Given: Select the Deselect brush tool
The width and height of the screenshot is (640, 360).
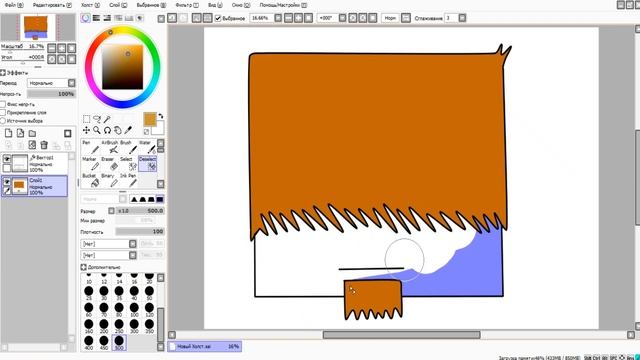Looking at the screenshot, I should point(147,164).
